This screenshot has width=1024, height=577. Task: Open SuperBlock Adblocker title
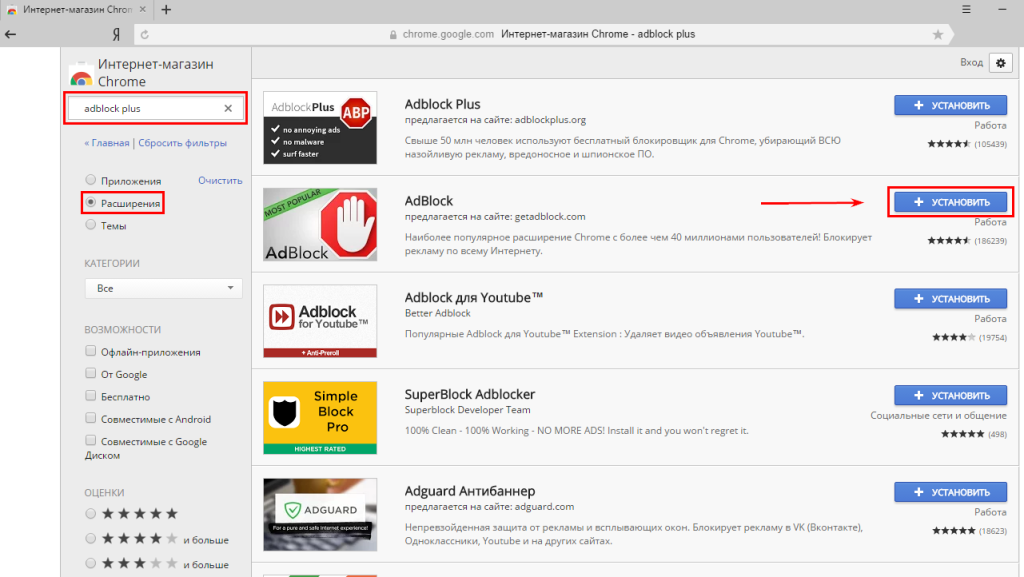[x=470, y=394]
